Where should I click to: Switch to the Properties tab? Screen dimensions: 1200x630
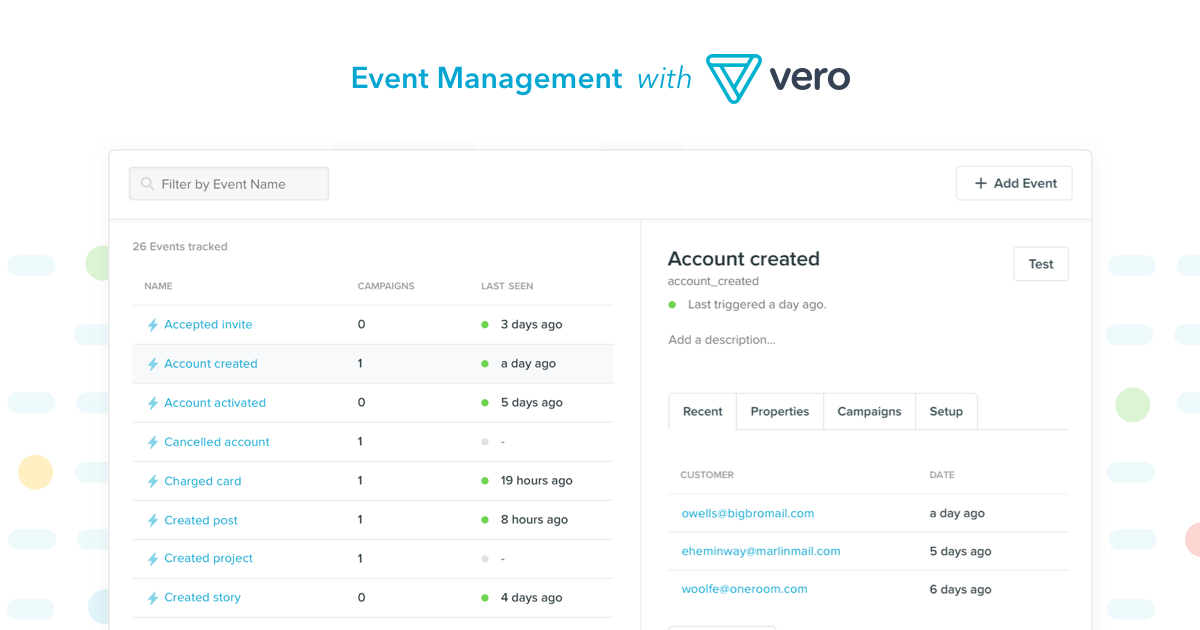779,412
